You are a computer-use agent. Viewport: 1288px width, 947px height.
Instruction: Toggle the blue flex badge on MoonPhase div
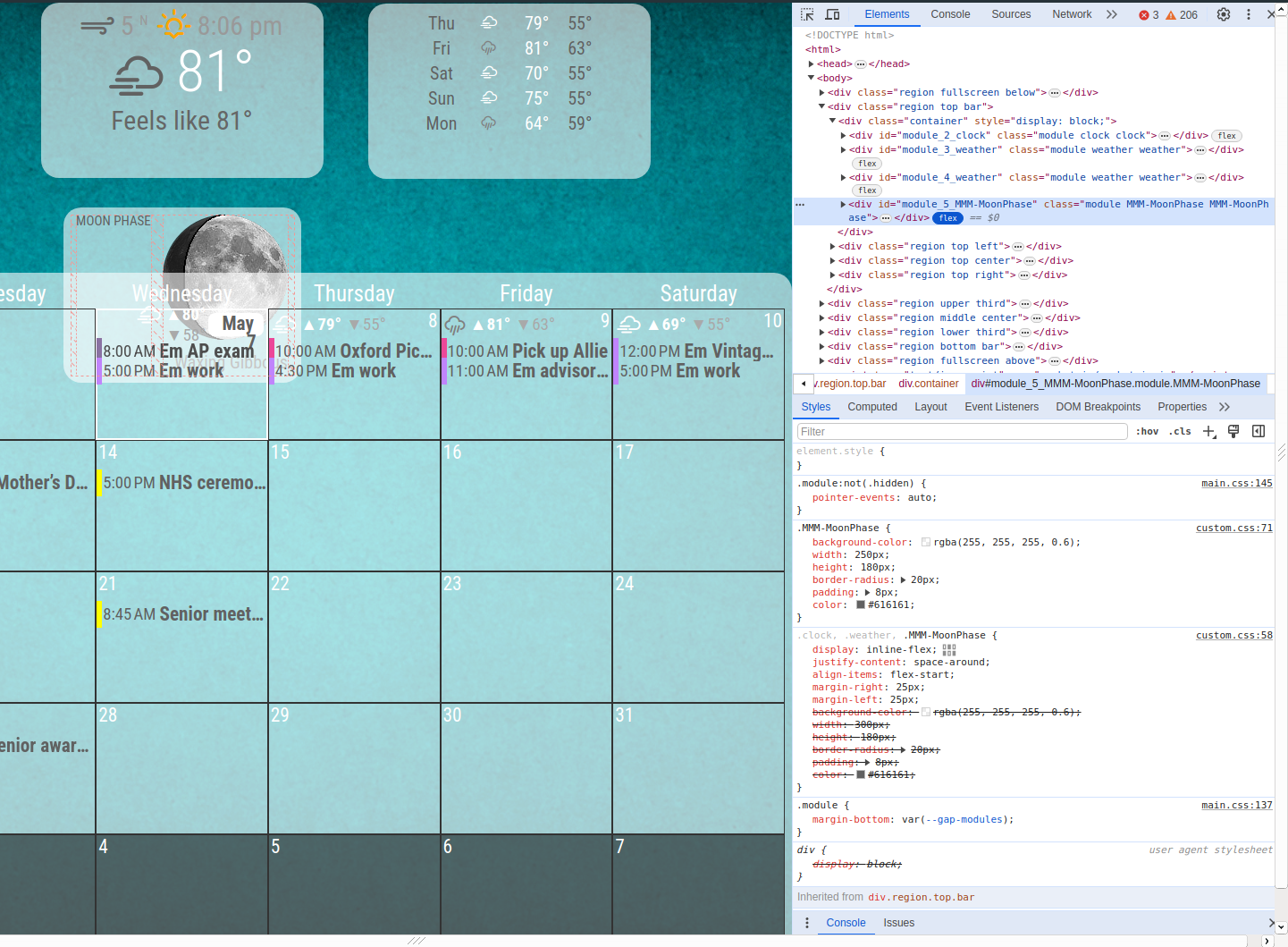(x=947, y=218)
